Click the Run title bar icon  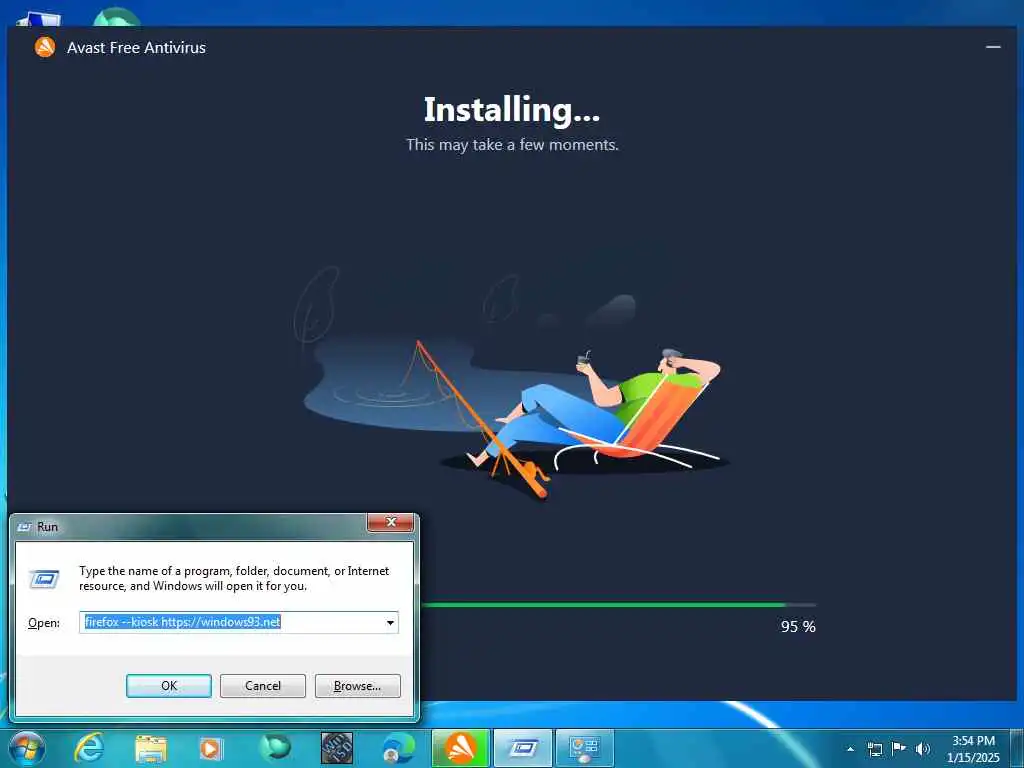point(25,526)
